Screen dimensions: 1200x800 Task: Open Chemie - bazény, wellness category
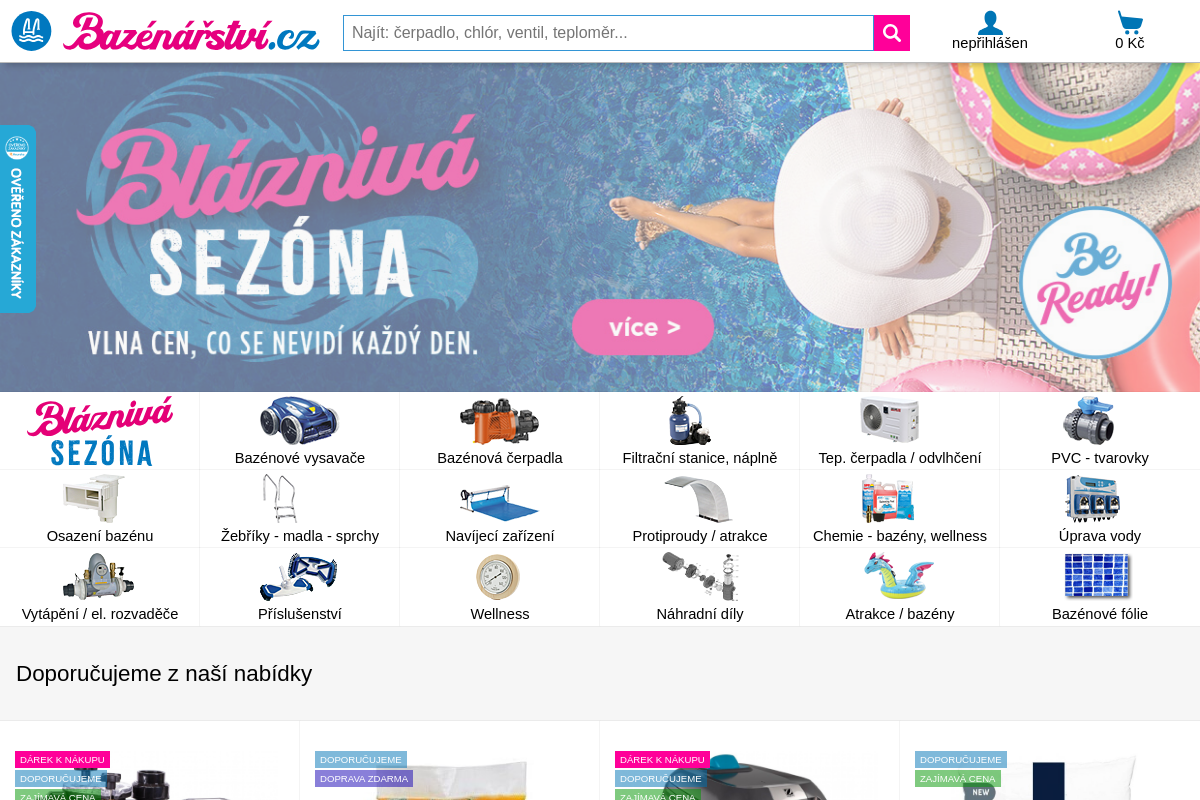pos(900,510)
